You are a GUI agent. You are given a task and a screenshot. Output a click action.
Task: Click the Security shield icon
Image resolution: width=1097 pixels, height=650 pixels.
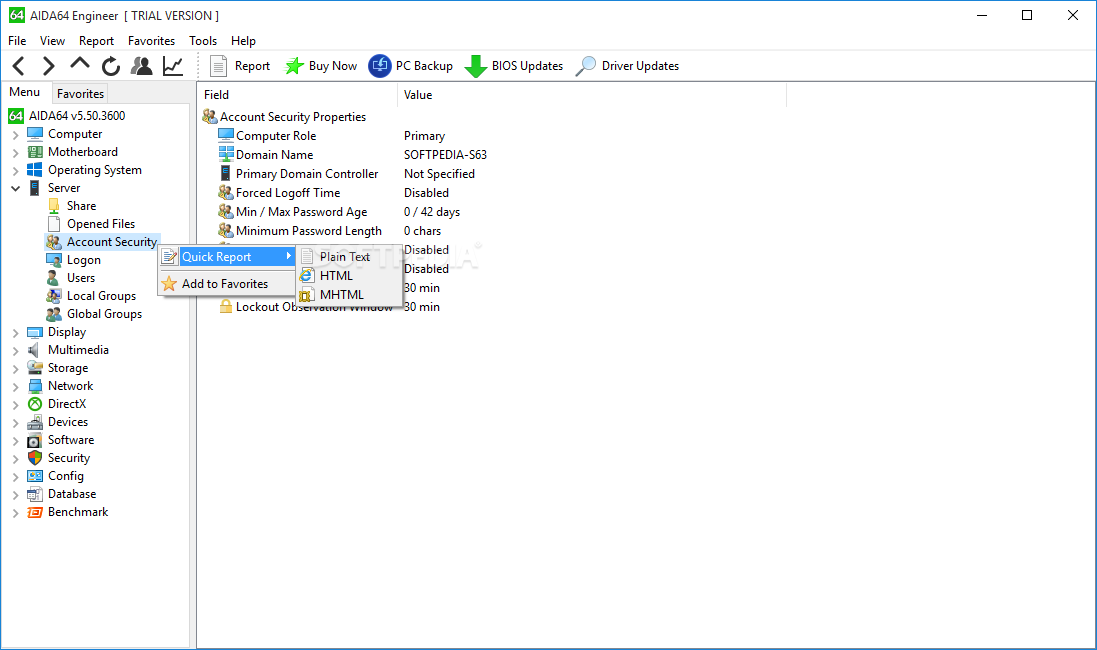pos(34,458)
